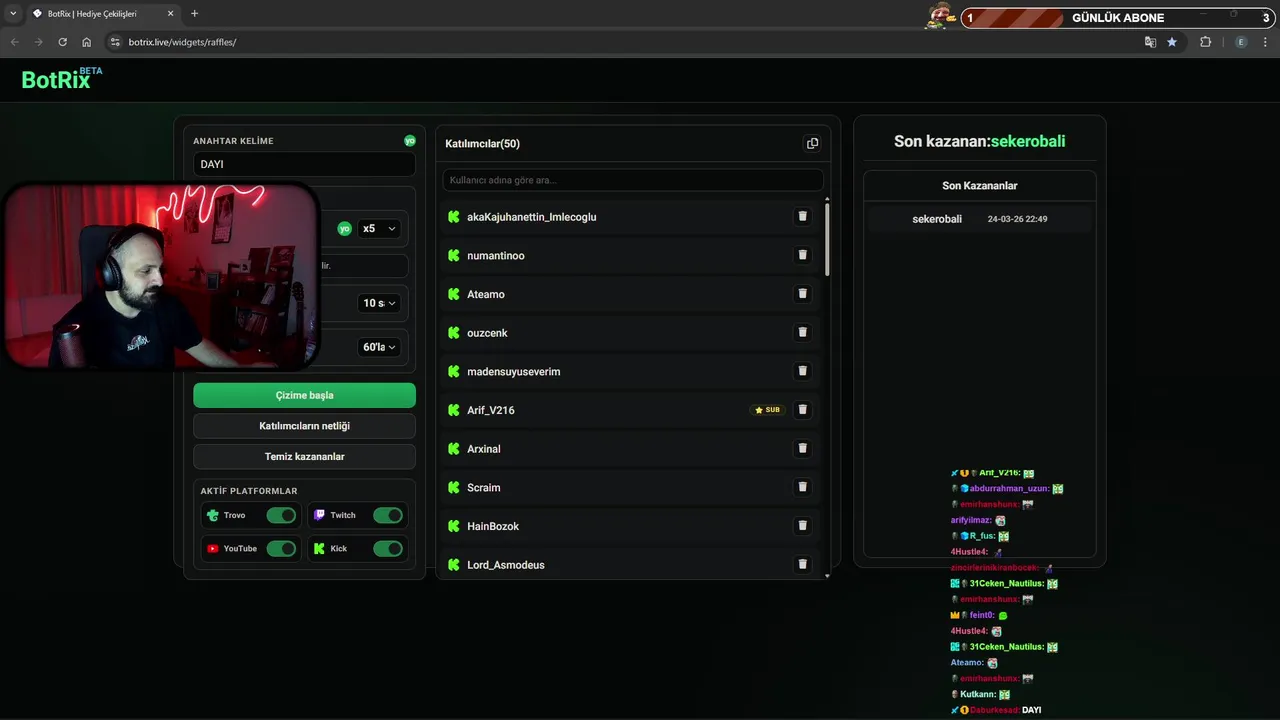Click the browser address bar URL

(x=182, y=42)
